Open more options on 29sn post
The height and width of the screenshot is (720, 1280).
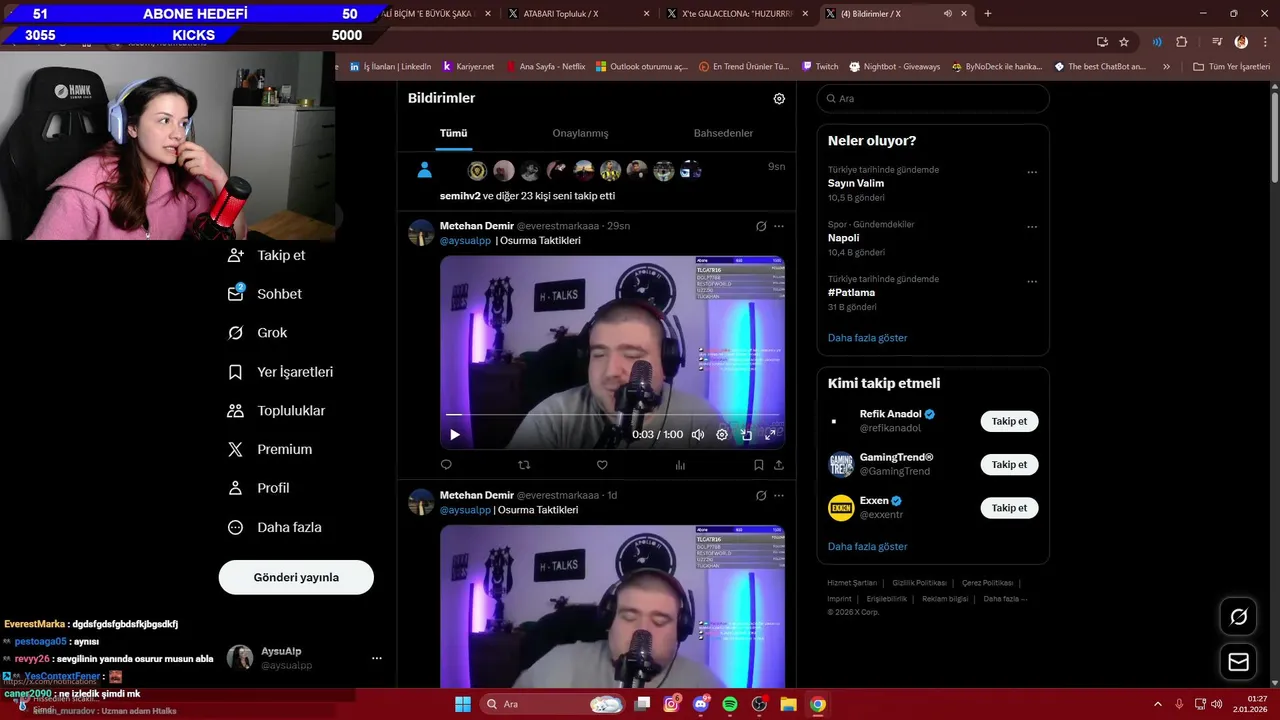[779, 226]
